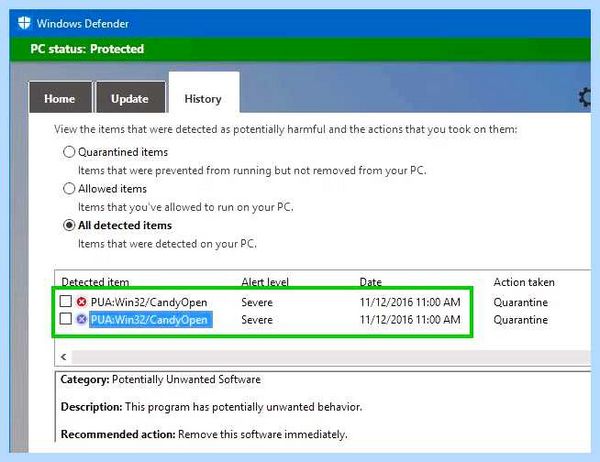Click the horizontal scrollbar track under list
600x462 pixels.
click(x=331, y=357)
